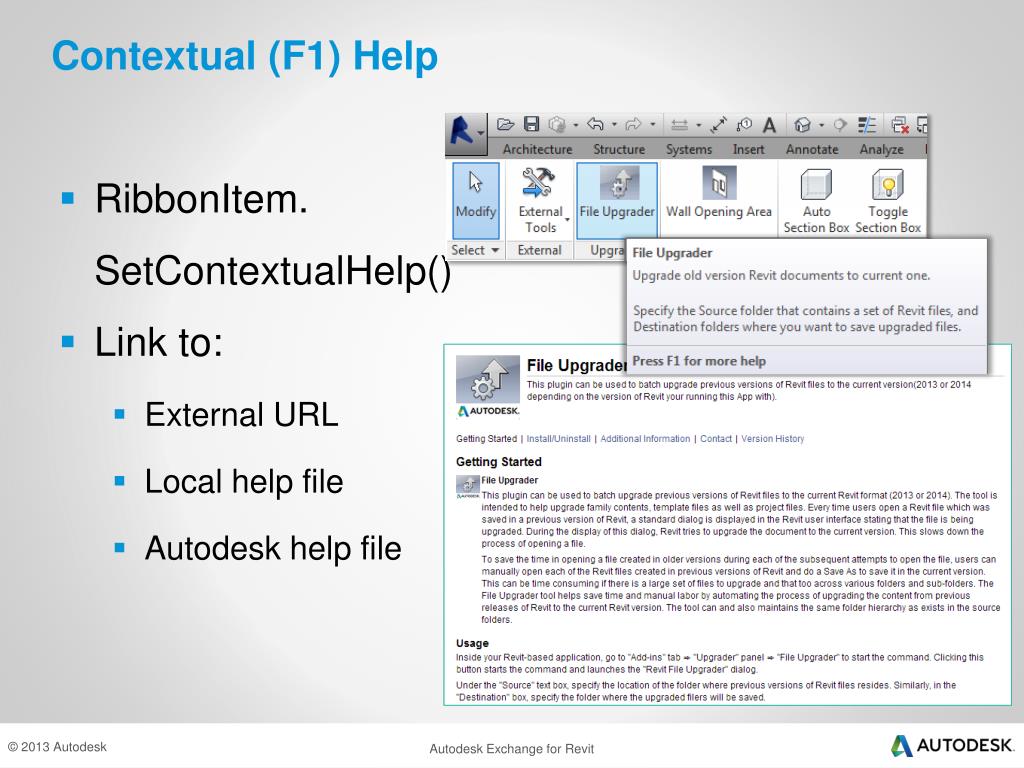Click the Wall Opening Area tool
Viewport: 1024px width, 768px height.
tap(718, 193)
